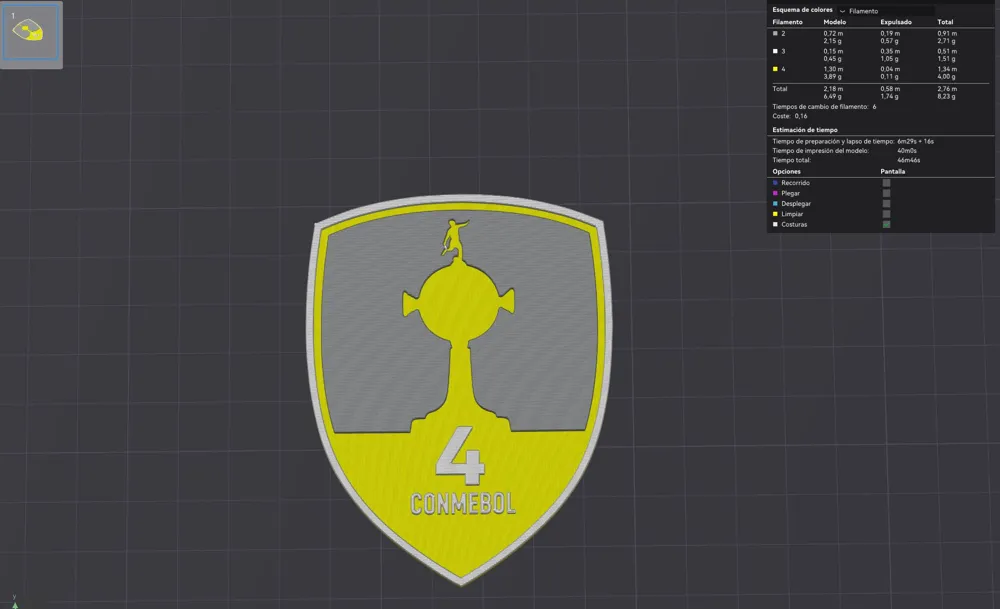Click the Limpiar option label
The width and height of the screenshot is (1000, 609).
792,214
